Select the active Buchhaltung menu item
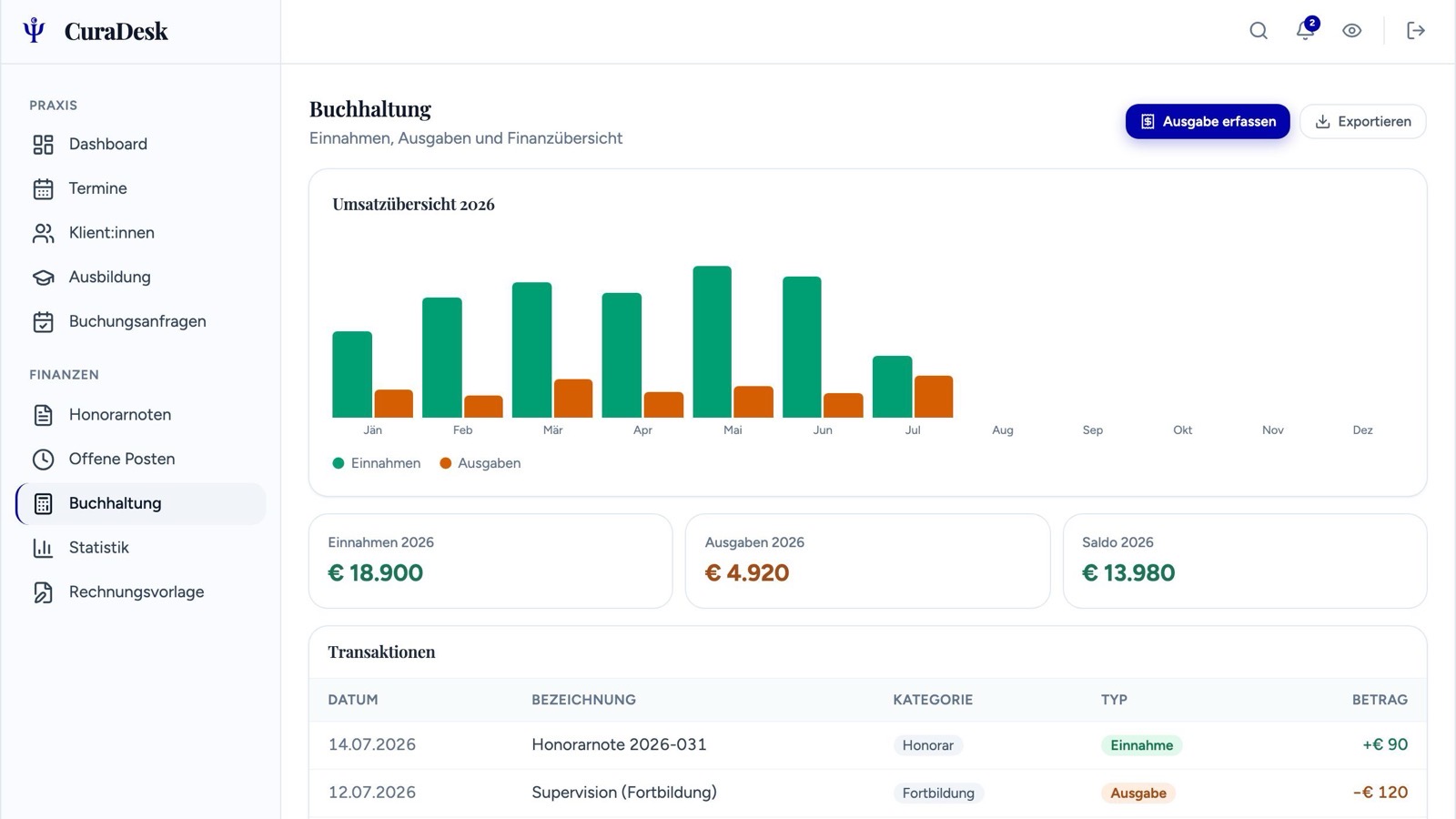This screenshot has width=1456, height=819. pyautogui.click(x=141, y=503)
